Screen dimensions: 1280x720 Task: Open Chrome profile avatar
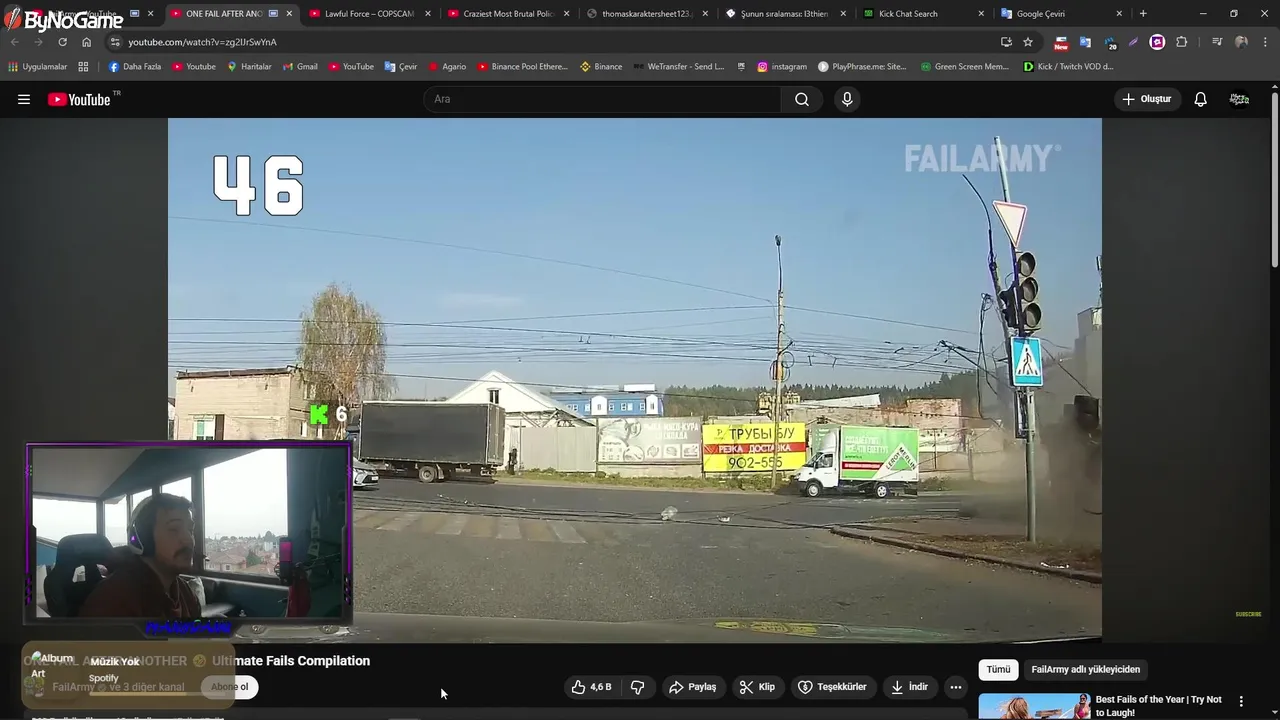[x=1241, y=42]
